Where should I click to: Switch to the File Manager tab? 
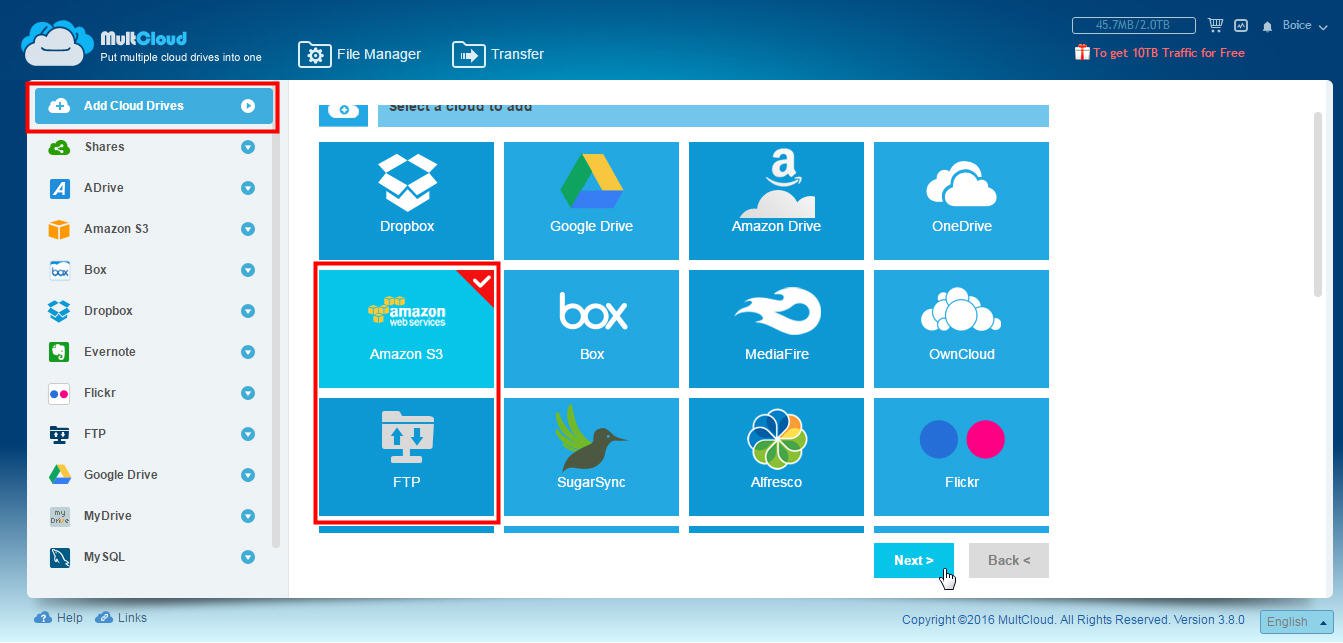(x=359, y=54)
